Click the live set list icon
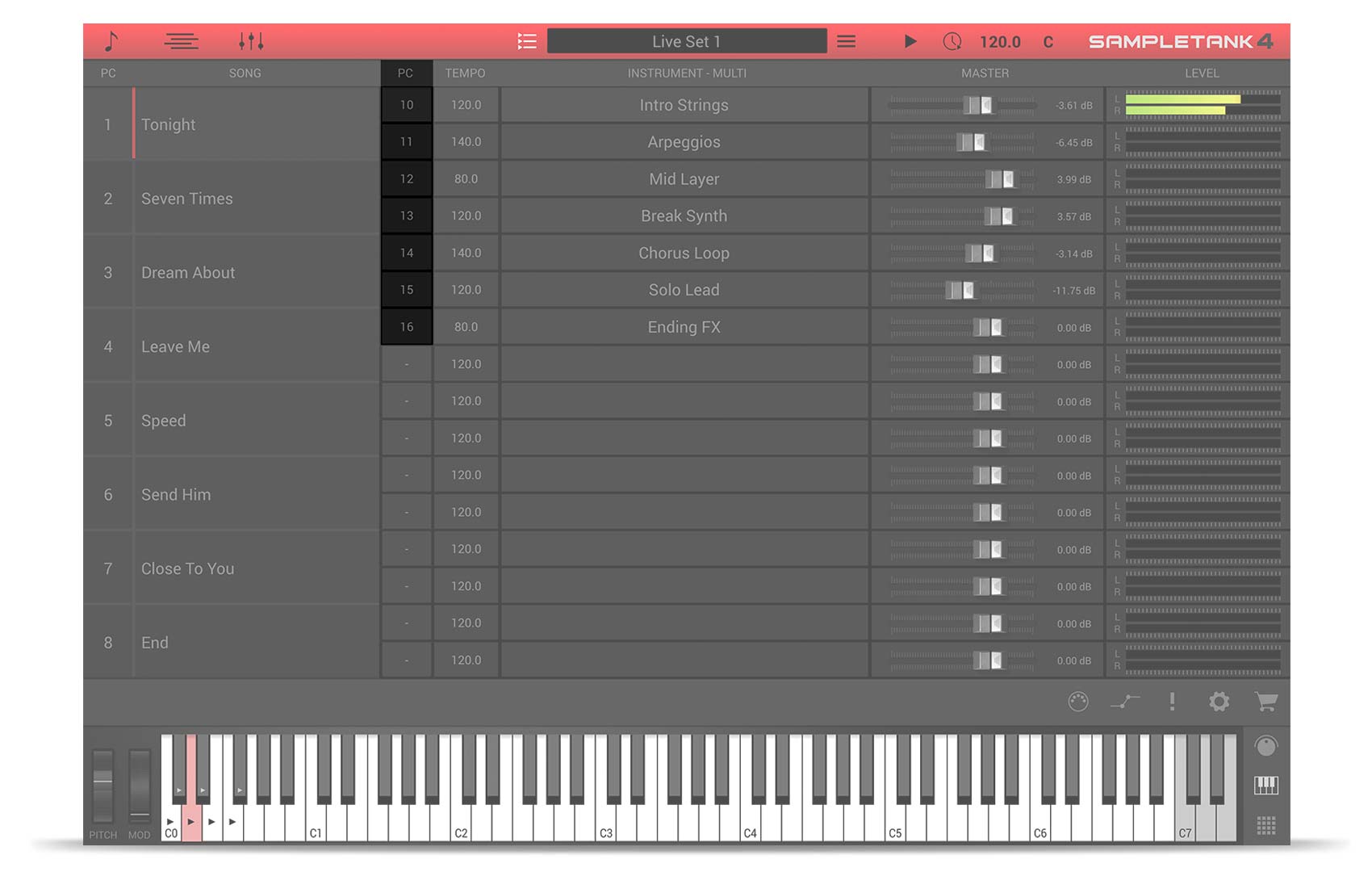This screenshot has height=872, width=1372. (x=527, y=41)
